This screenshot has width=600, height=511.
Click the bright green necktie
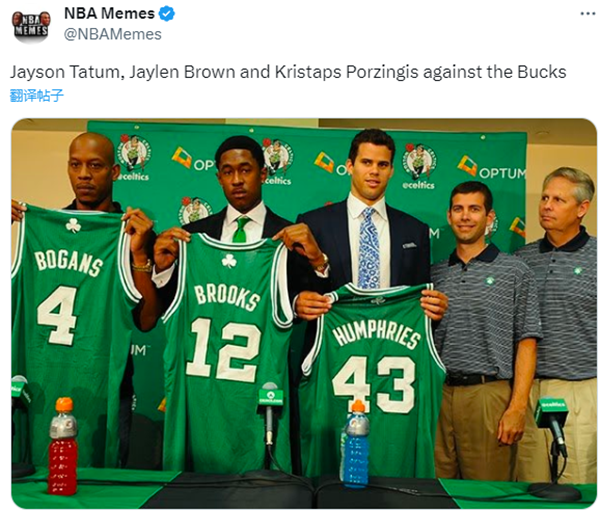(x=240, y=229)
